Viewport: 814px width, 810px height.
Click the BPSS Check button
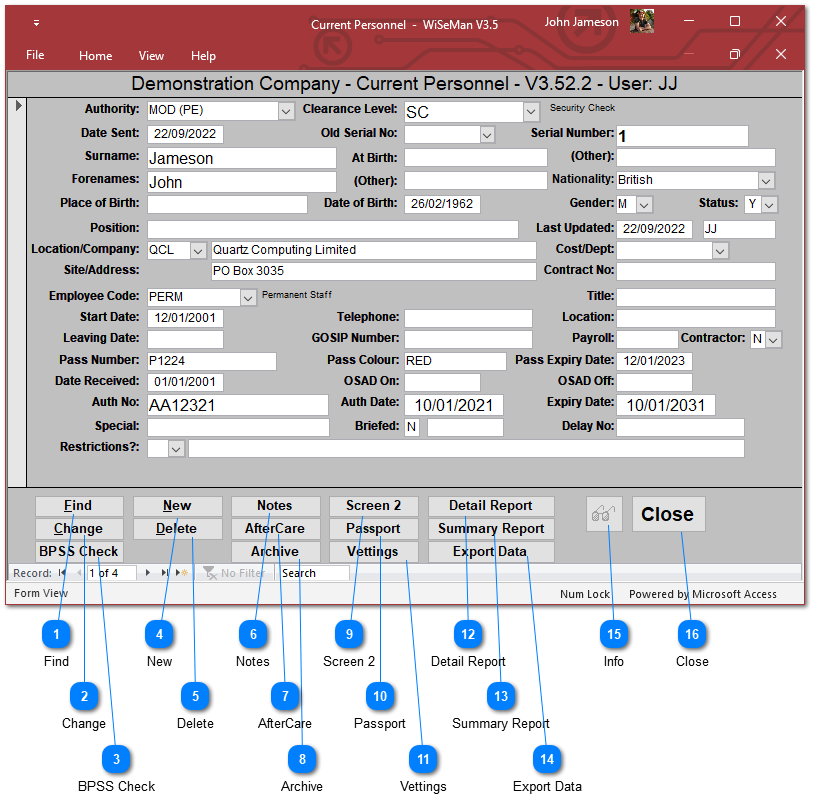(79, 551)
